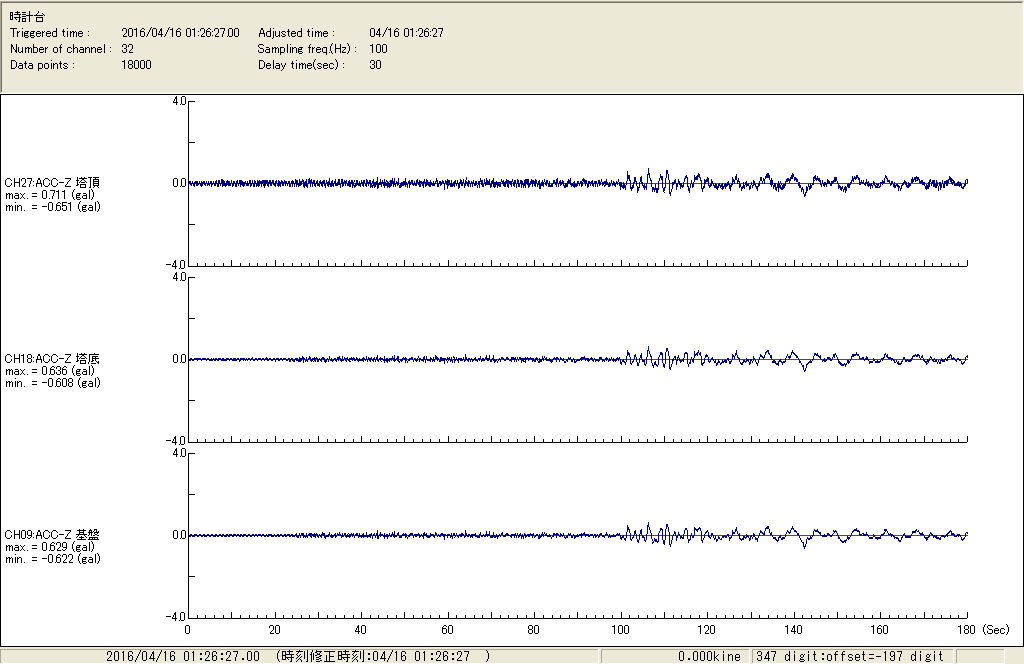Select the CH09:ACC-Z 基盤 channel label
The image size is (1024, 664).
coord(52,535)
